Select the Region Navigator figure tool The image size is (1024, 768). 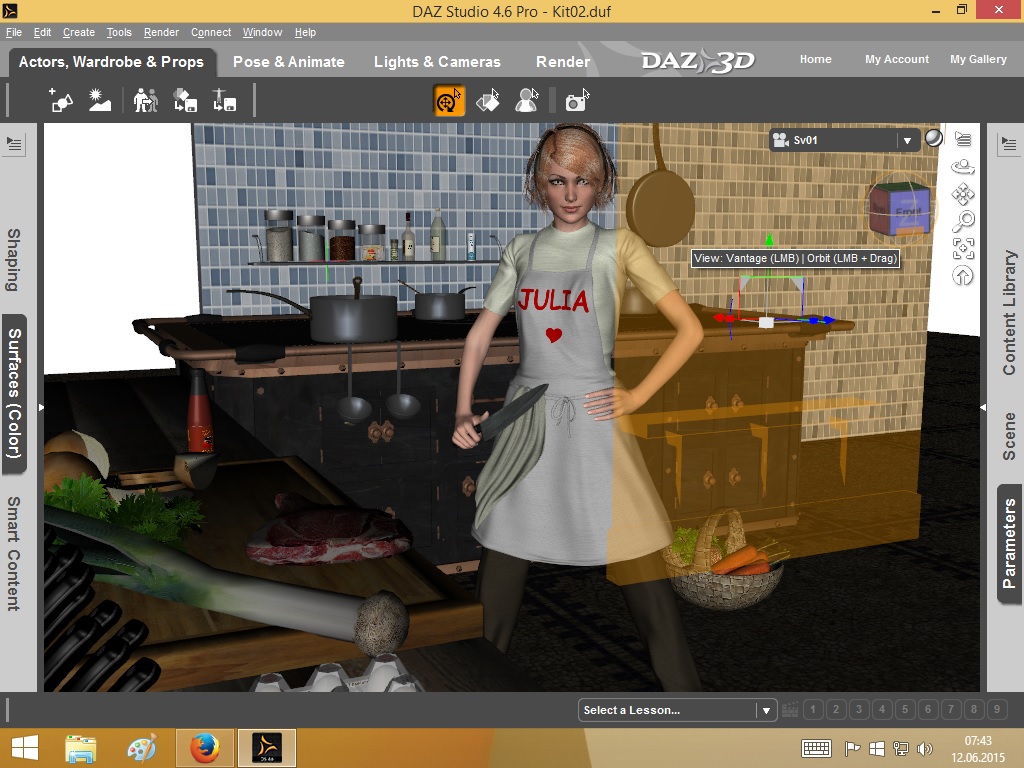tap(527, 101)
